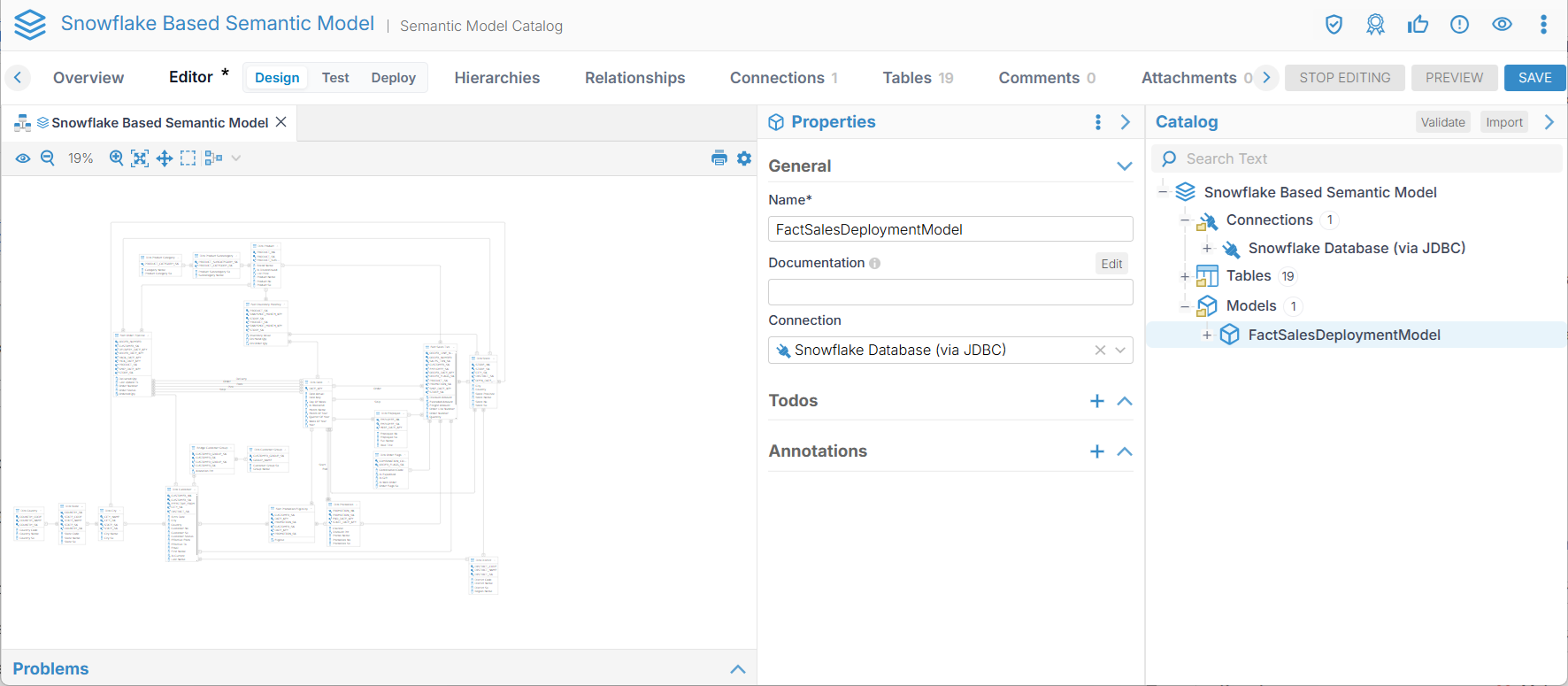
Task: Click the thumbs-up endorse icon
Action: click(x=1418, y=25)
